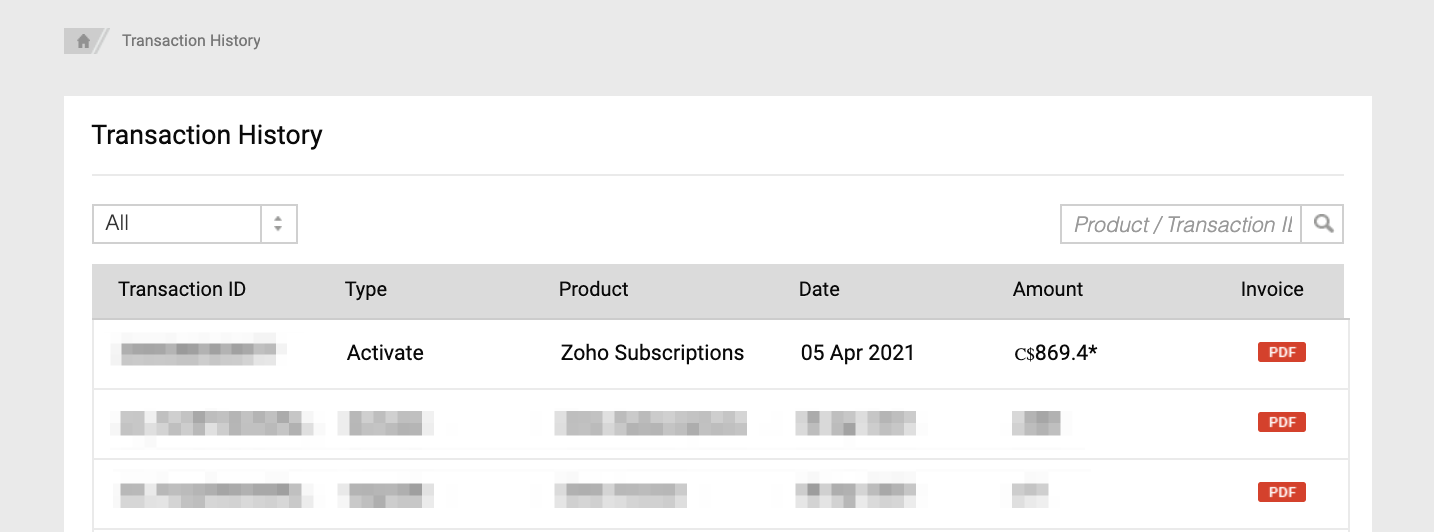Click the blurred transaction ID in first row

(x=198, y=352)
